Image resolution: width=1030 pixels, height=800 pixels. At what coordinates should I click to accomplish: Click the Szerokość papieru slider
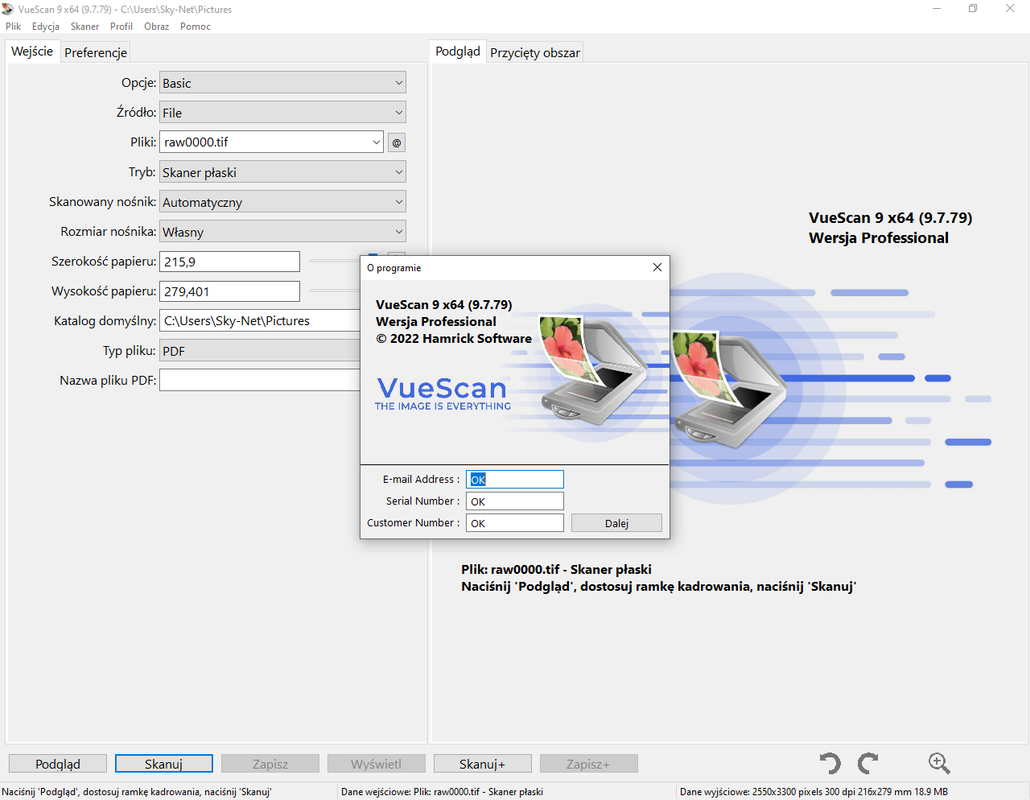[335, 261]
